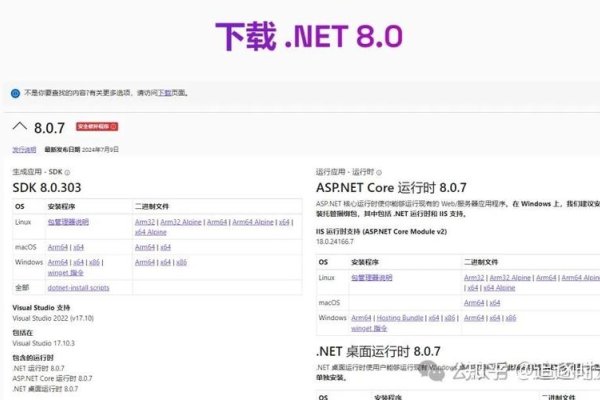
Task: Download SDK Windows Arm64 binary
Action: tap(145, 262)
